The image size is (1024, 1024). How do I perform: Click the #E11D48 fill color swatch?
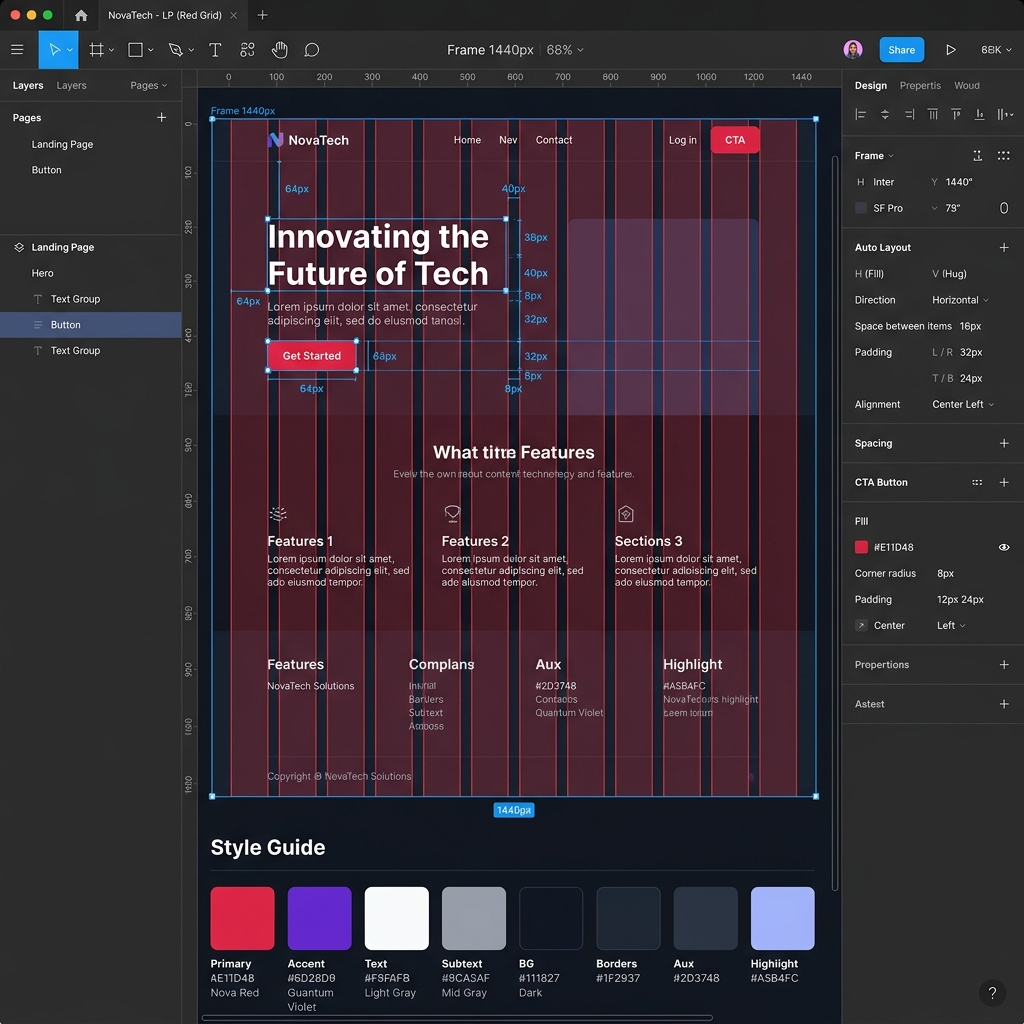click(x=861, y=547)
